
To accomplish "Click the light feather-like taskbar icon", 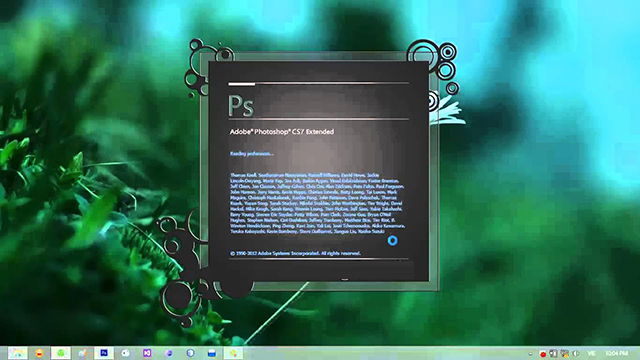I will [x=82, y=353].
